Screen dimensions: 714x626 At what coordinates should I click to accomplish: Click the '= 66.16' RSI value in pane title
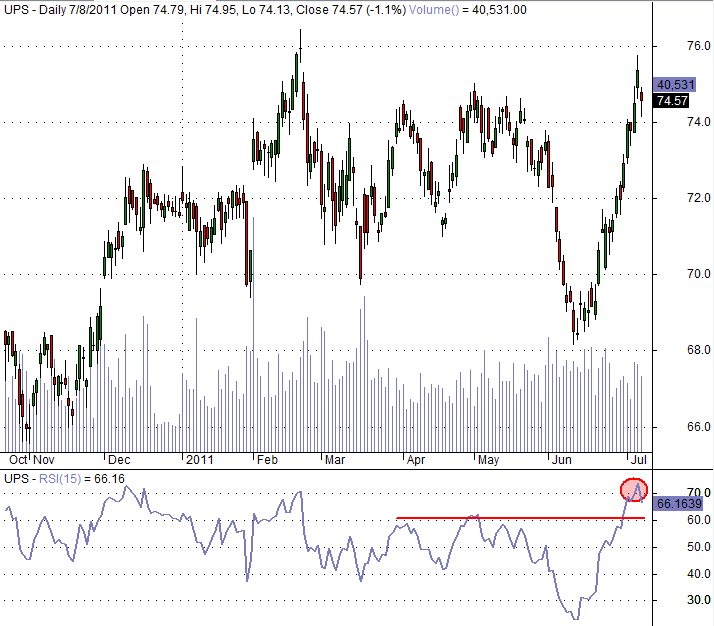[x=105, y=479]
